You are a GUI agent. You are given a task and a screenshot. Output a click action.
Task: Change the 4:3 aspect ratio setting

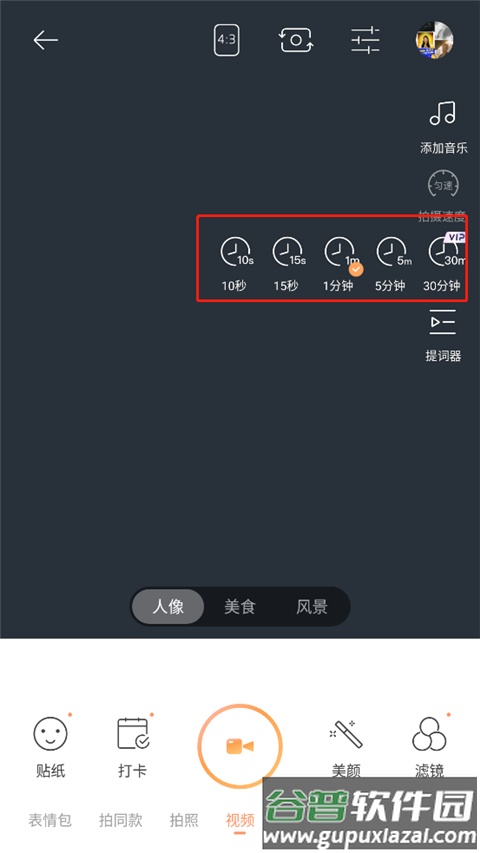click(x=226, y=39)
